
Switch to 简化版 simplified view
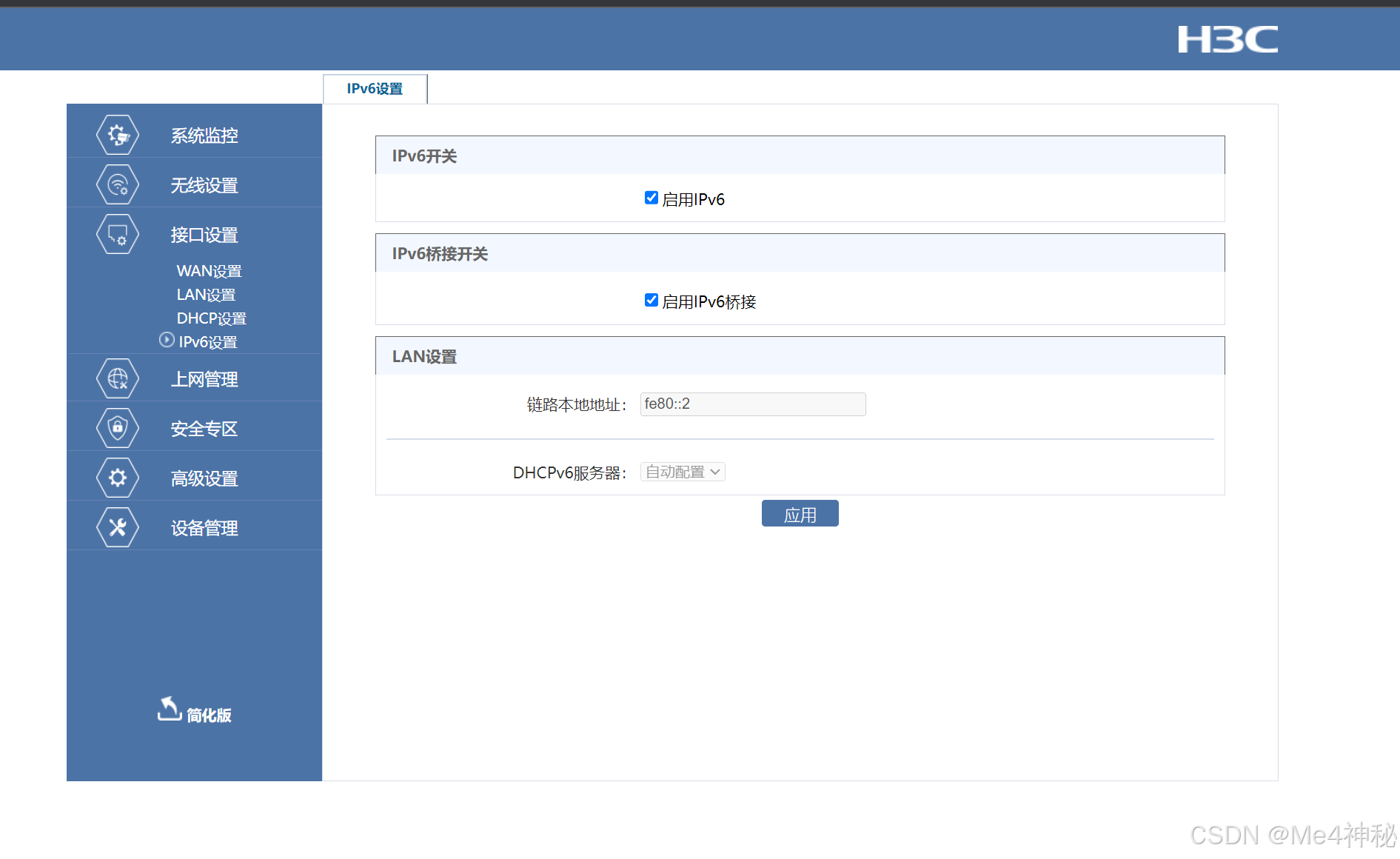coord(208,715)
